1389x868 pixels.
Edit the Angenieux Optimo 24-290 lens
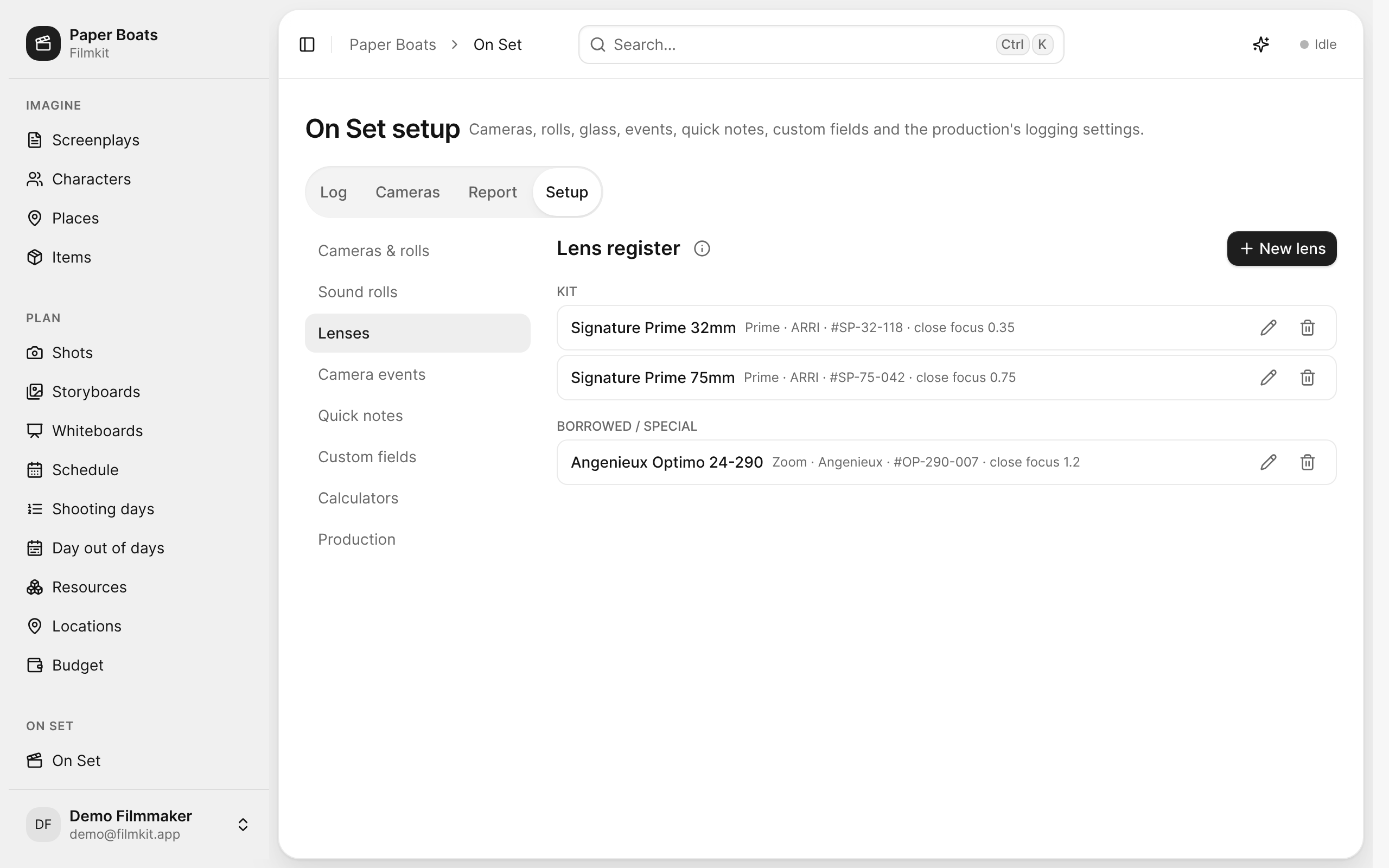pyautogui.click(x=1269, y=462)
